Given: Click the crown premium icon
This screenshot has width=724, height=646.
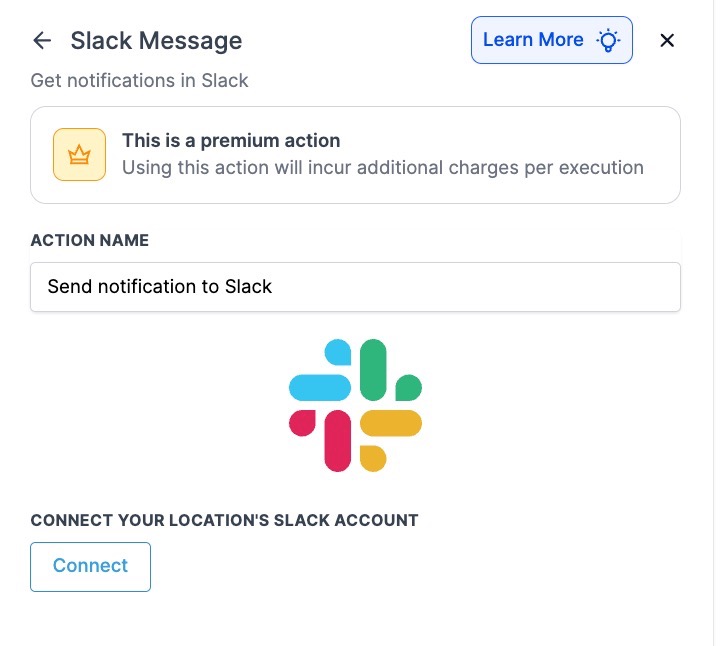Looking at the screenshot, I should pyautogui.click(x=79, y=155).
